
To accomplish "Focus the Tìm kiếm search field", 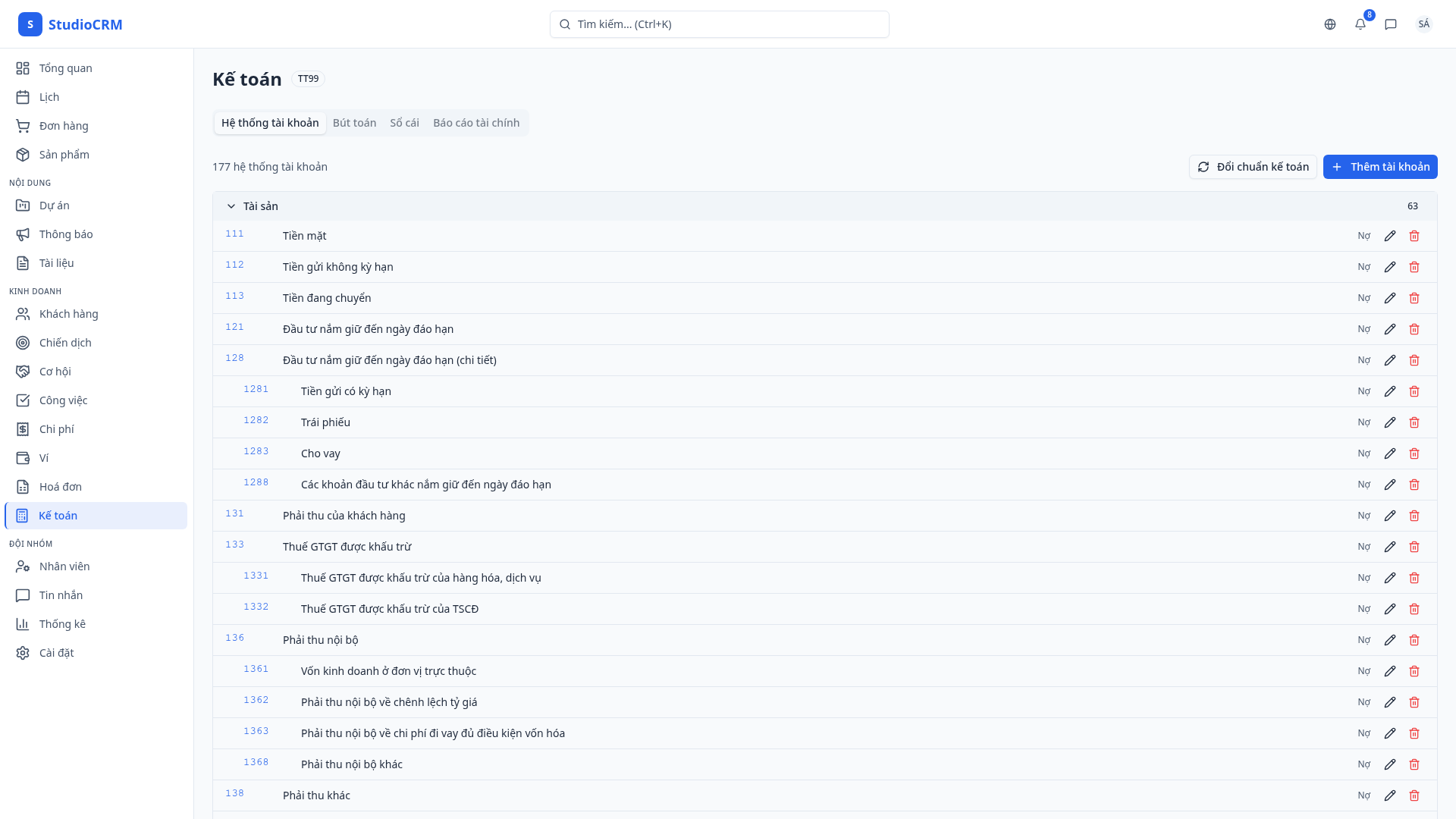I will coord(719,24).
